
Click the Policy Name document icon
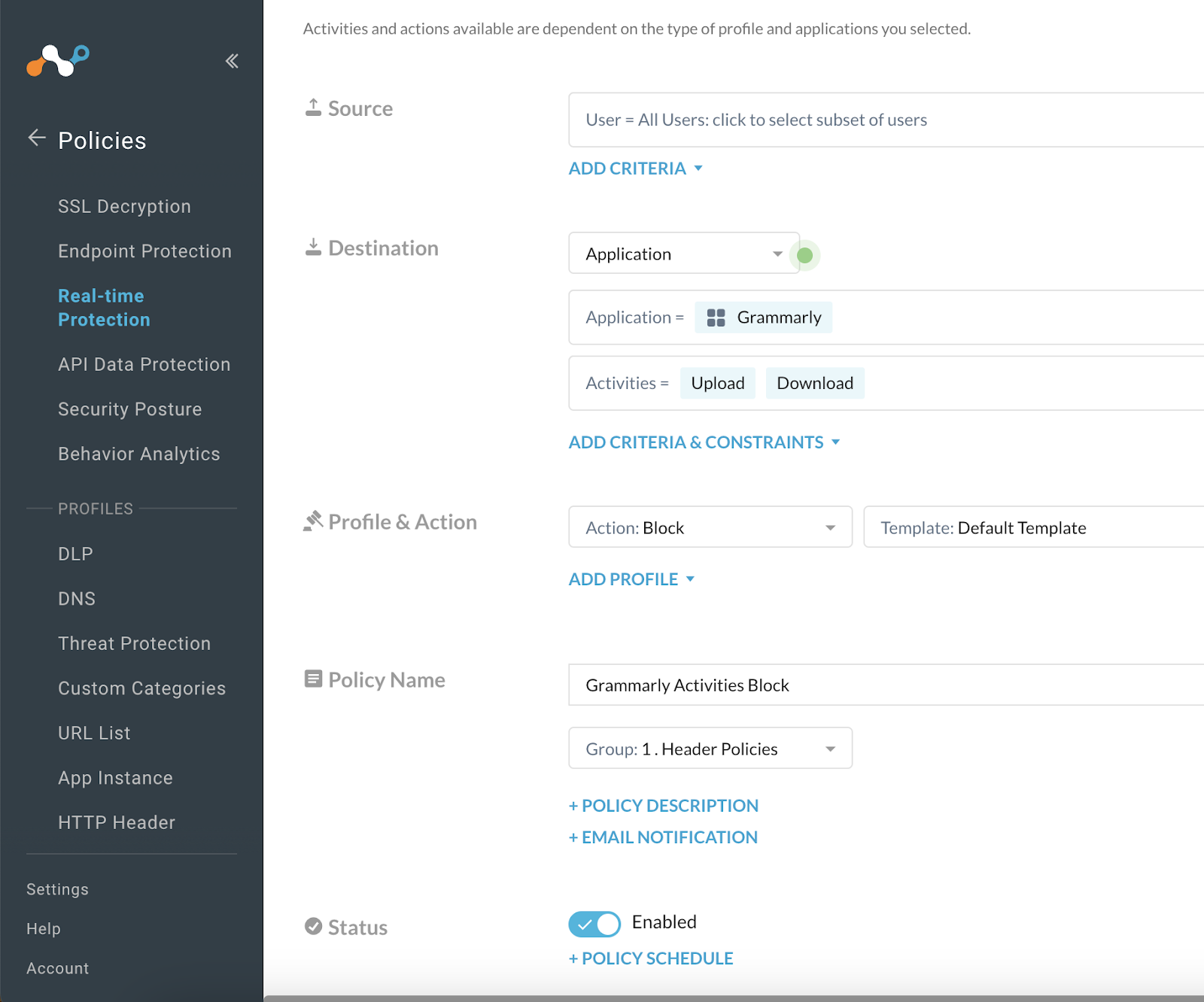(x=313, y=679)
